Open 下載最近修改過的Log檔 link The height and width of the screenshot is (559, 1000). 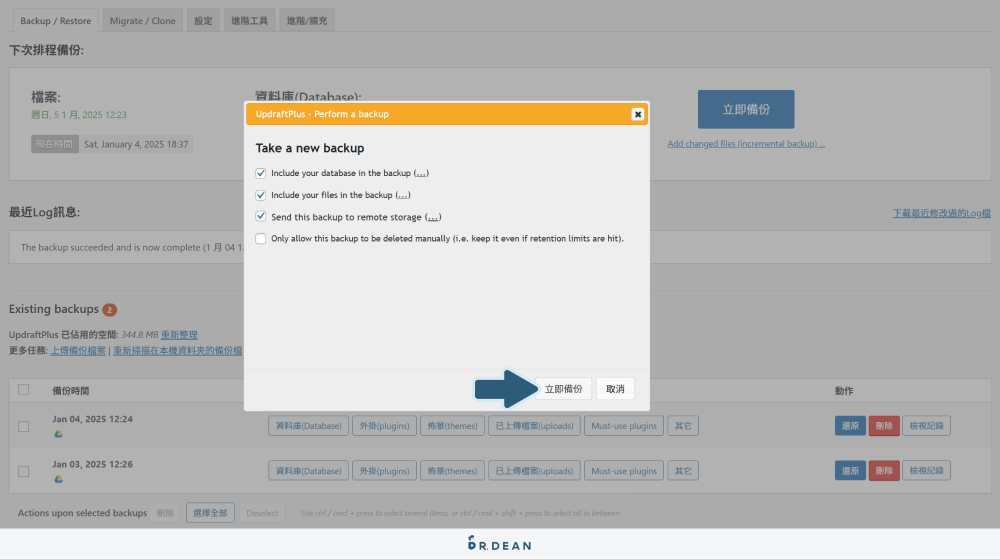click(941, 213)
